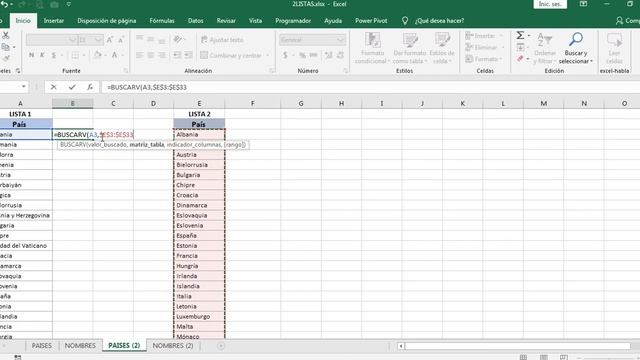Image resolution: width=640 pixels, height=360 pixels.
Task: Click the thousands separator style icon
Action: pyautogui.click(x=313, y=55)
